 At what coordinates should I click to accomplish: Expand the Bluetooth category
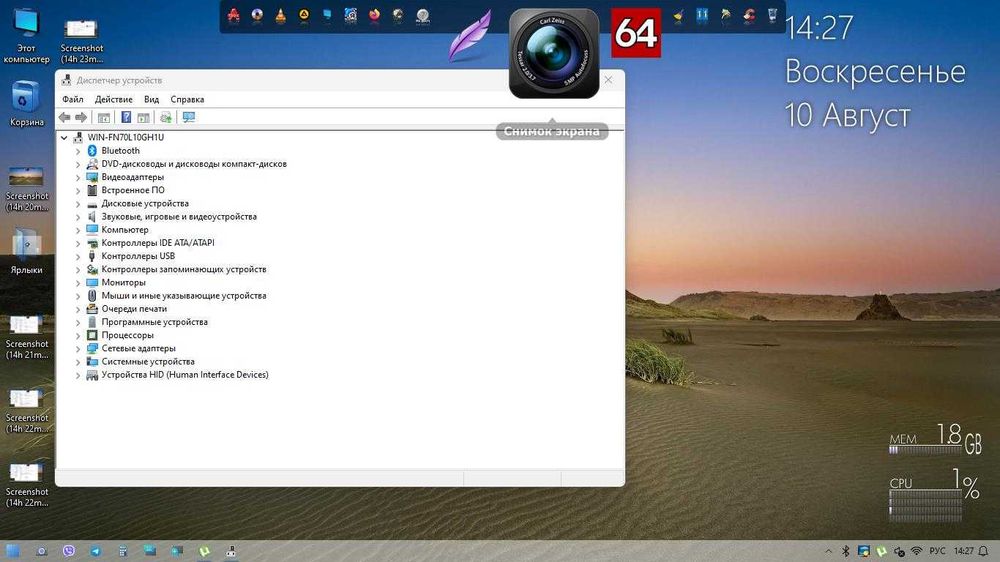tap(78, 151)
